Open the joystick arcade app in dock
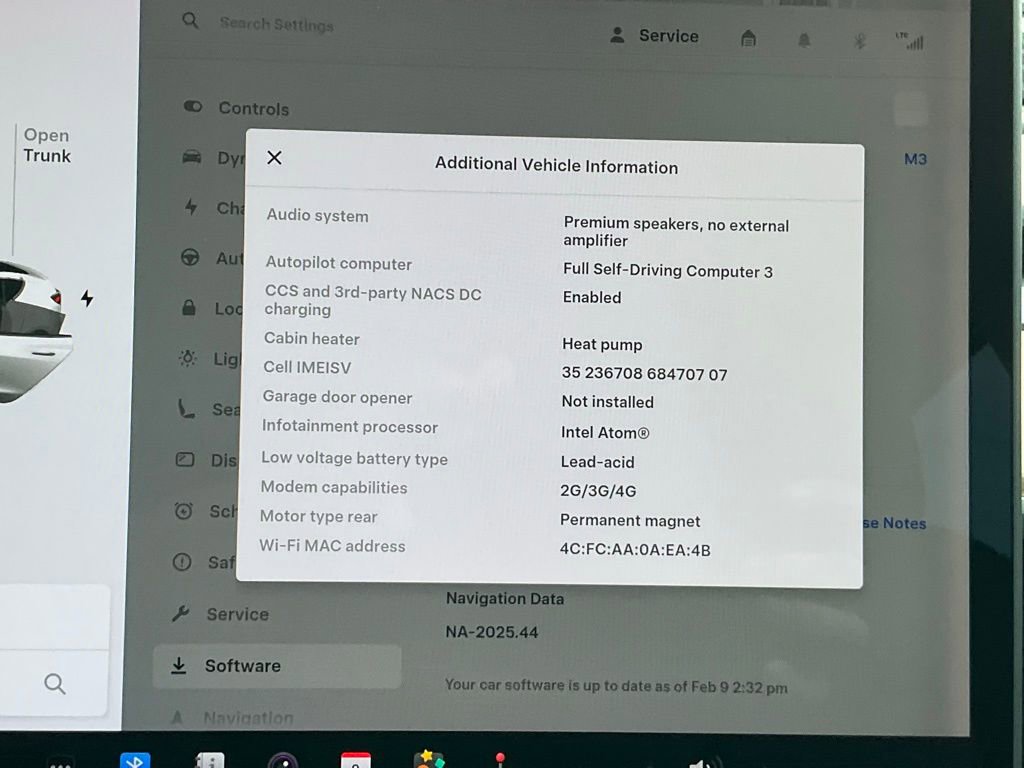 500,760
